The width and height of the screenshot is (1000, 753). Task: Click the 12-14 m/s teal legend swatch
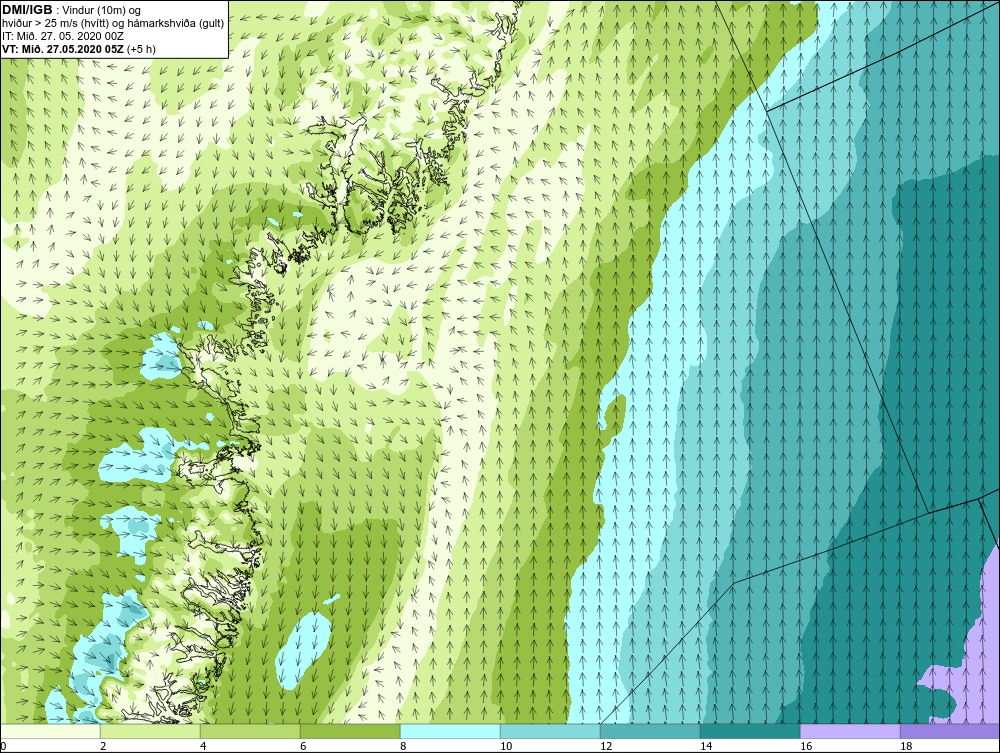650,731
